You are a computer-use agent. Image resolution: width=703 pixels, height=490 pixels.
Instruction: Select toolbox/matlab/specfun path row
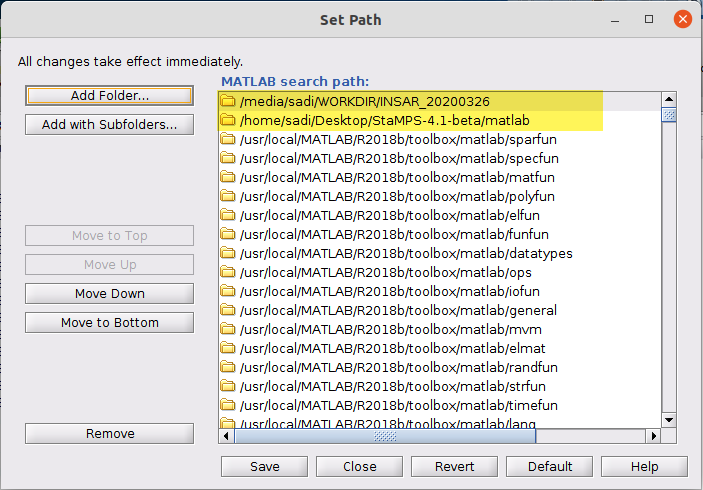tap(440, 158)
